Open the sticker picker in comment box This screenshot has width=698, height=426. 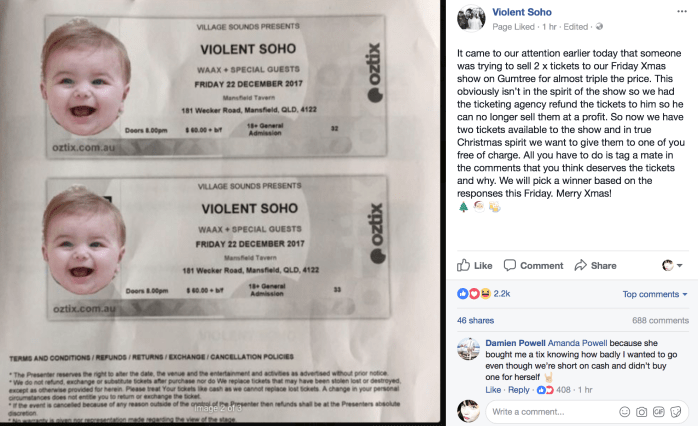(x=678, y=411)
